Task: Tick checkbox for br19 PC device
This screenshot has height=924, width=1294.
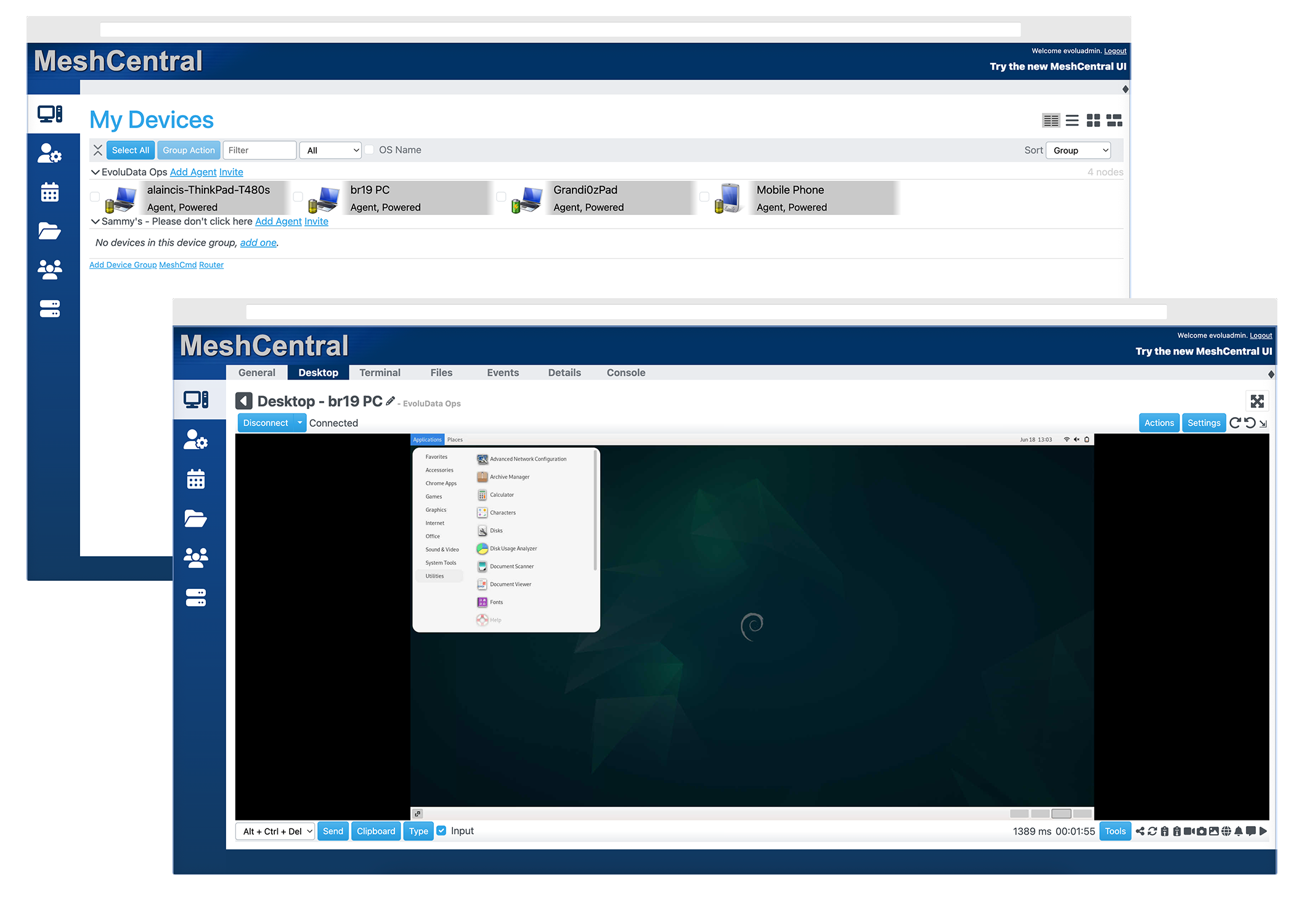Action: point(298,197)
